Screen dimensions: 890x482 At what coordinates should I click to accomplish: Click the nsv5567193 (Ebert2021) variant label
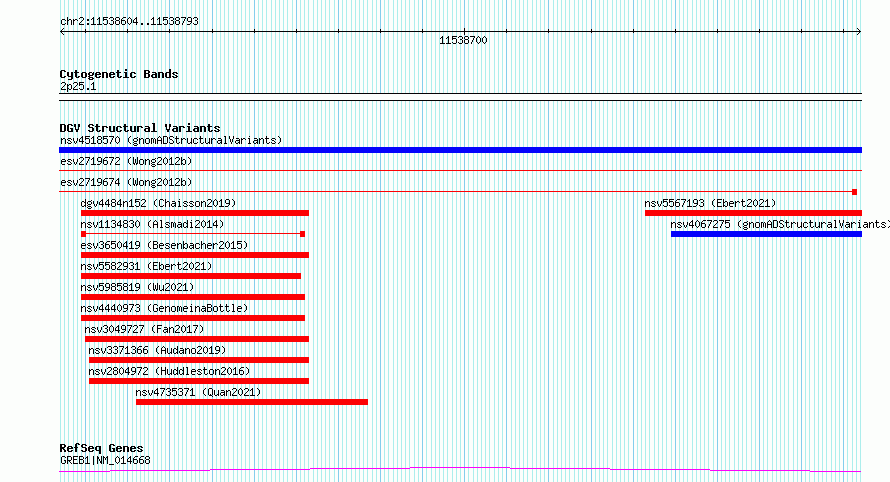[710, 203]
